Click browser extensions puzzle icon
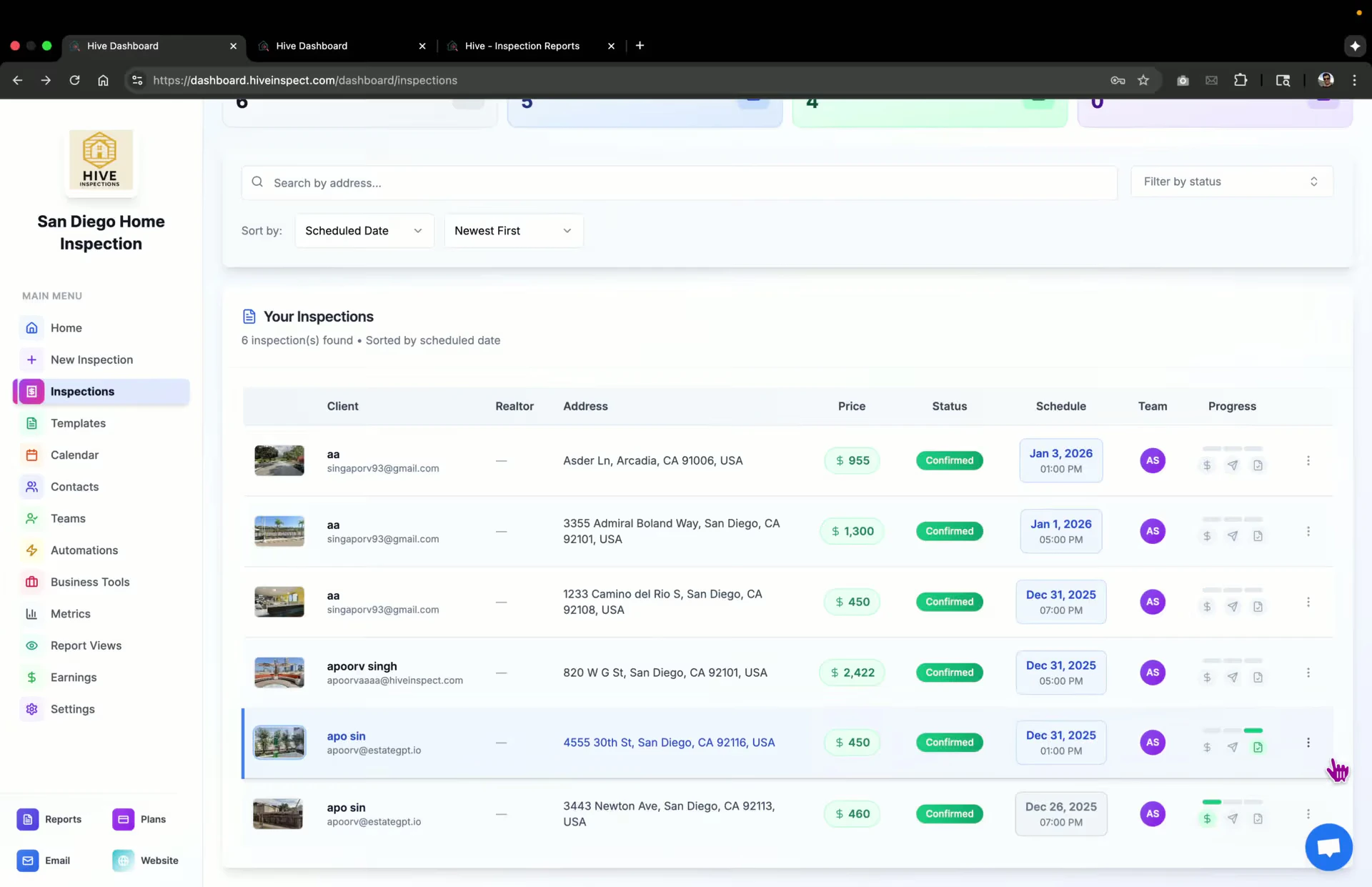Image resolution: width=1372 pixels, height=887 pixels. (x=1241, y=80)
